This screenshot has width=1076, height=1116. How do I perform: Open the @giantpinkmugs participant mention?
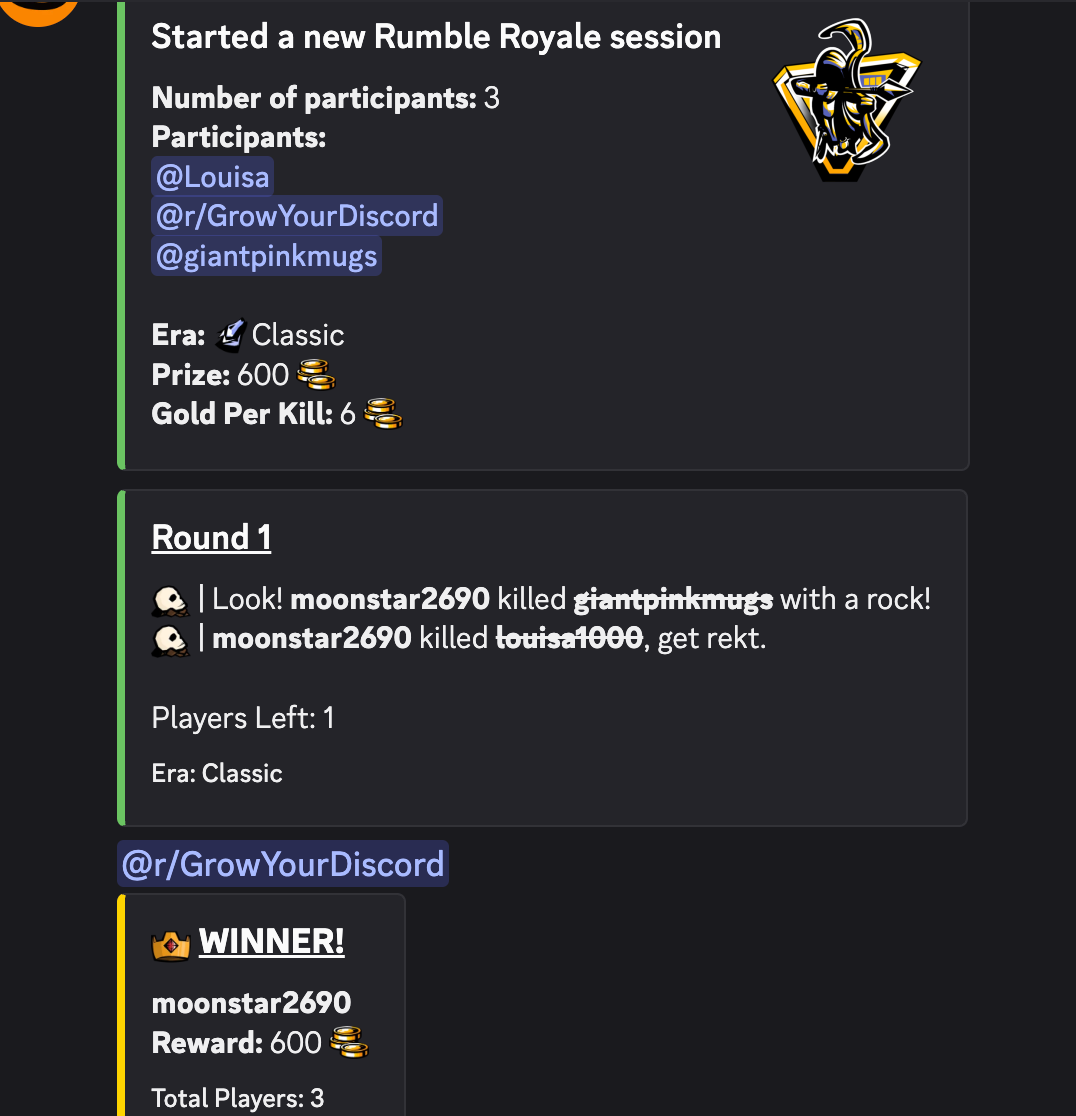point(266,257)
